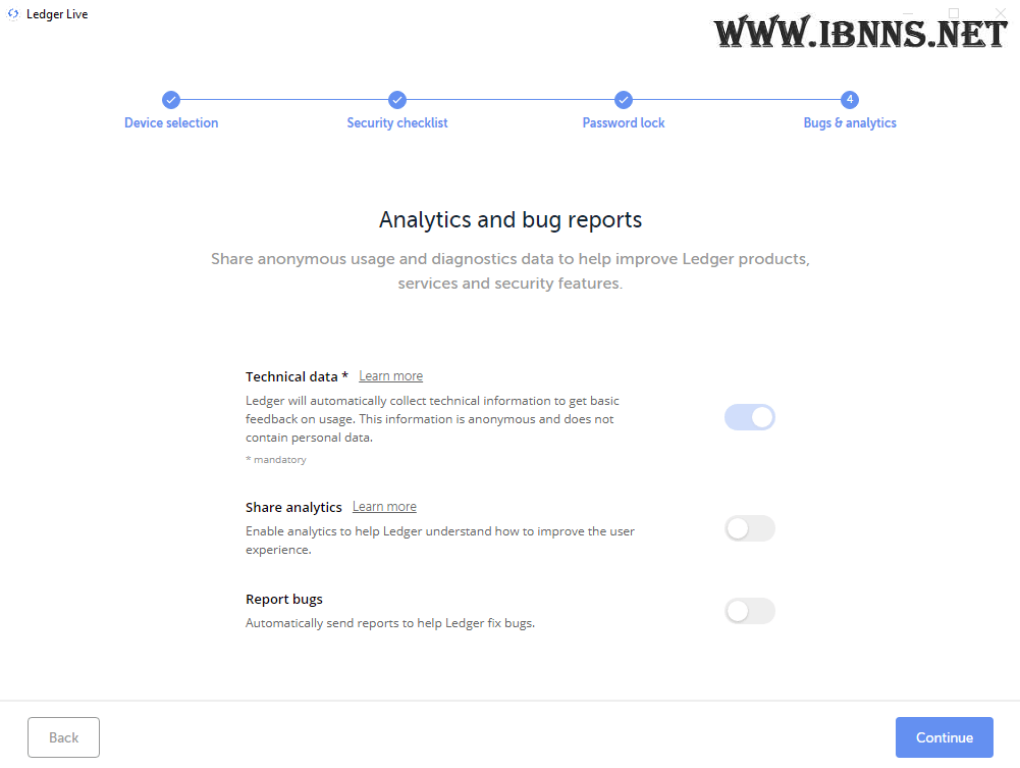Click the step 4 circle indicator
Viewport: 1020px width, 768px height.
[x=850, y=99]
